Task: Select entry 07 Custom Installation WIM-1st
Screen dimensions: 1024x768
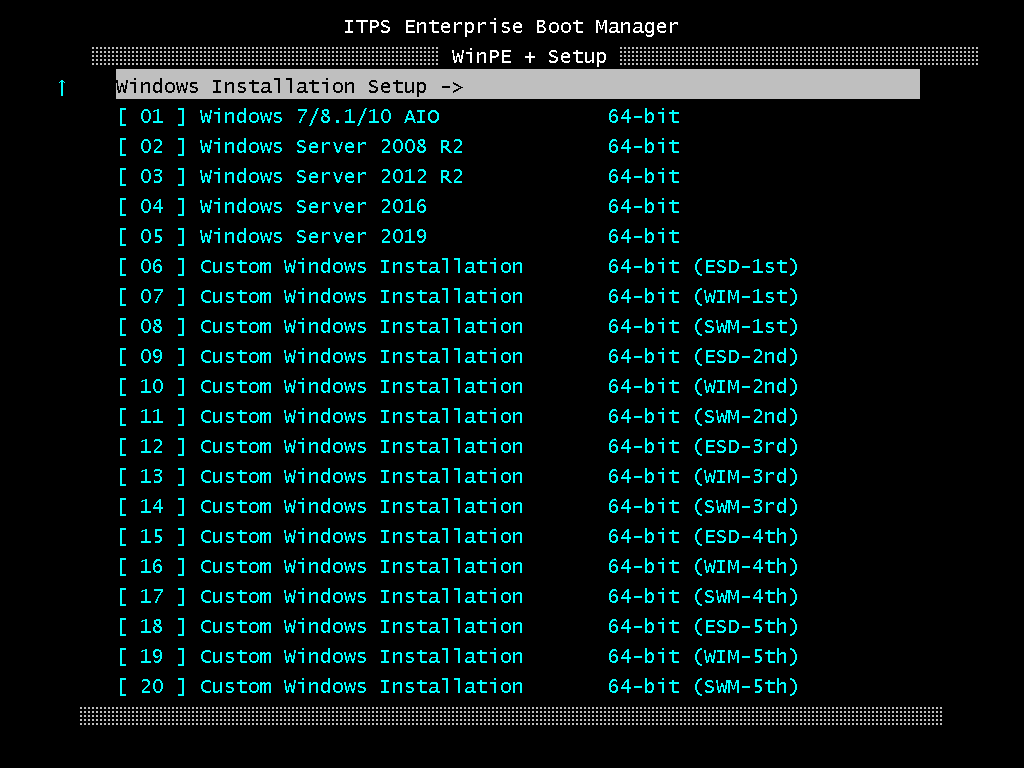Action: pyautogui.click(x=458, y=297)
